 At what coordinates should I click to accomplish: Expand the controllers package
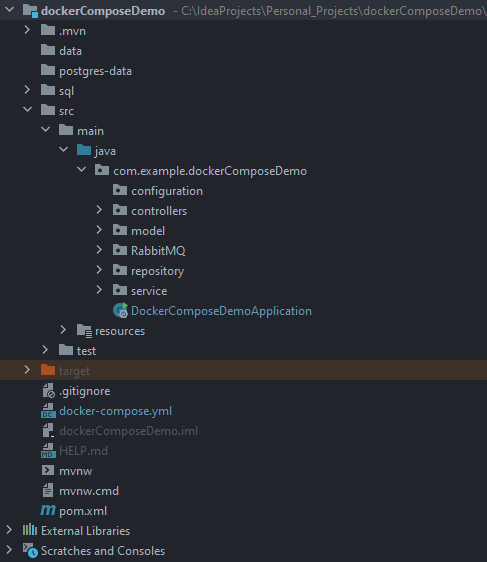[x=99, y=210]
